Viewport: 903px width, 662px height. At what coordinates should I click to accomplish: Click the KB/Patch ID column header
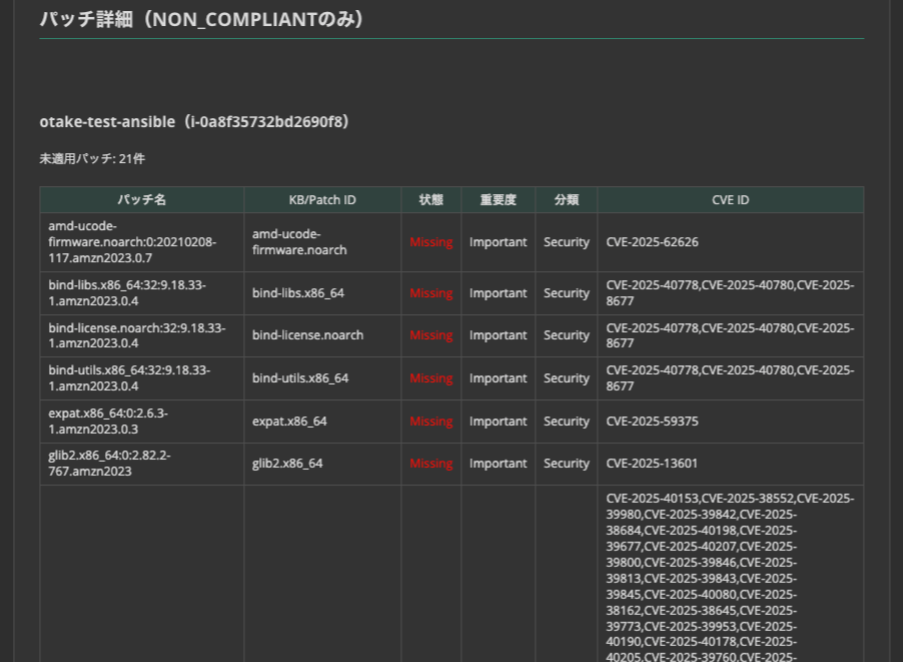pyautogui.click(x=322, y=200)
